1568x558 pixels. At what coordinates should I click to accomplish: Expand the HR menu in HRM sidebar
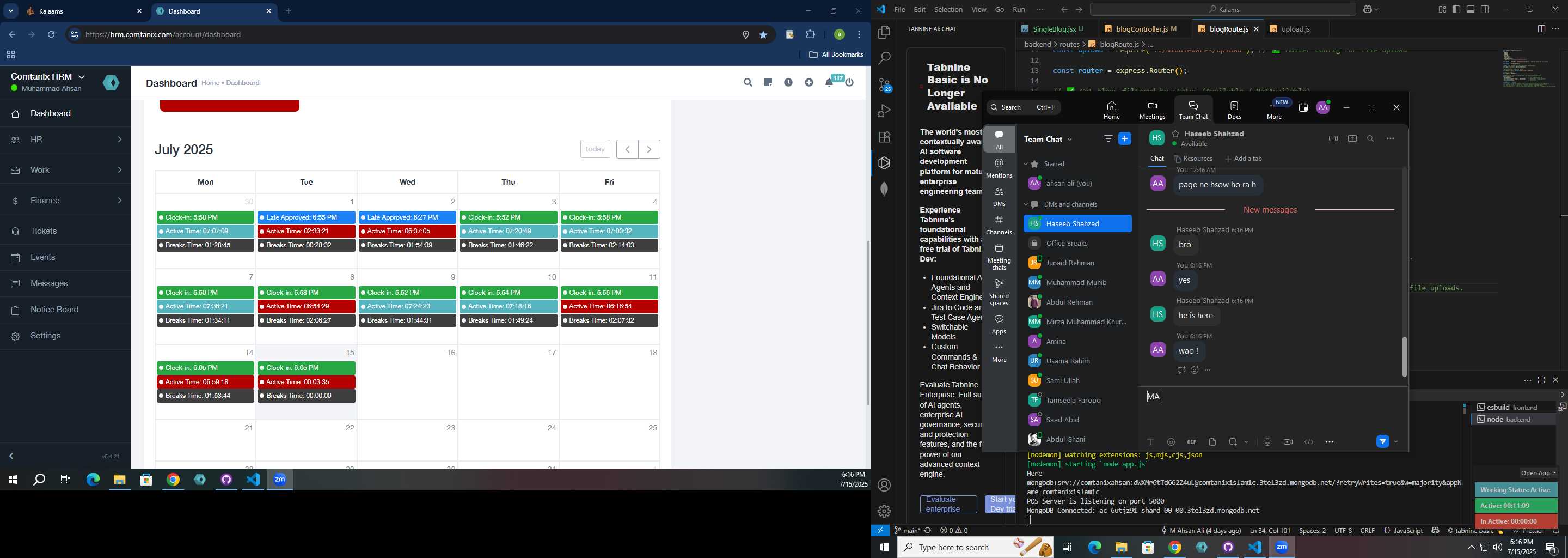coord(65,139)
